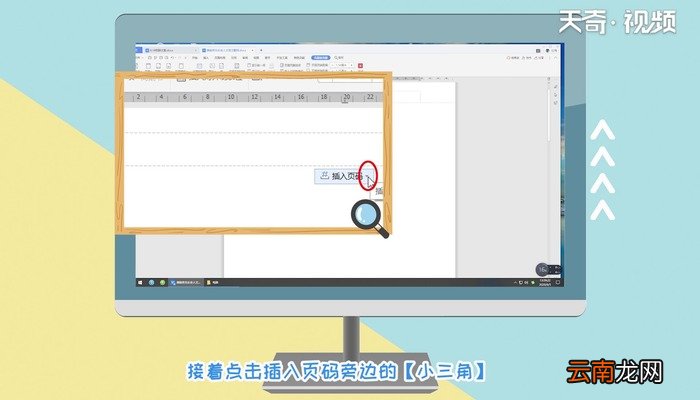Show hidden system tray icons chevron

[x=515, y=283]
